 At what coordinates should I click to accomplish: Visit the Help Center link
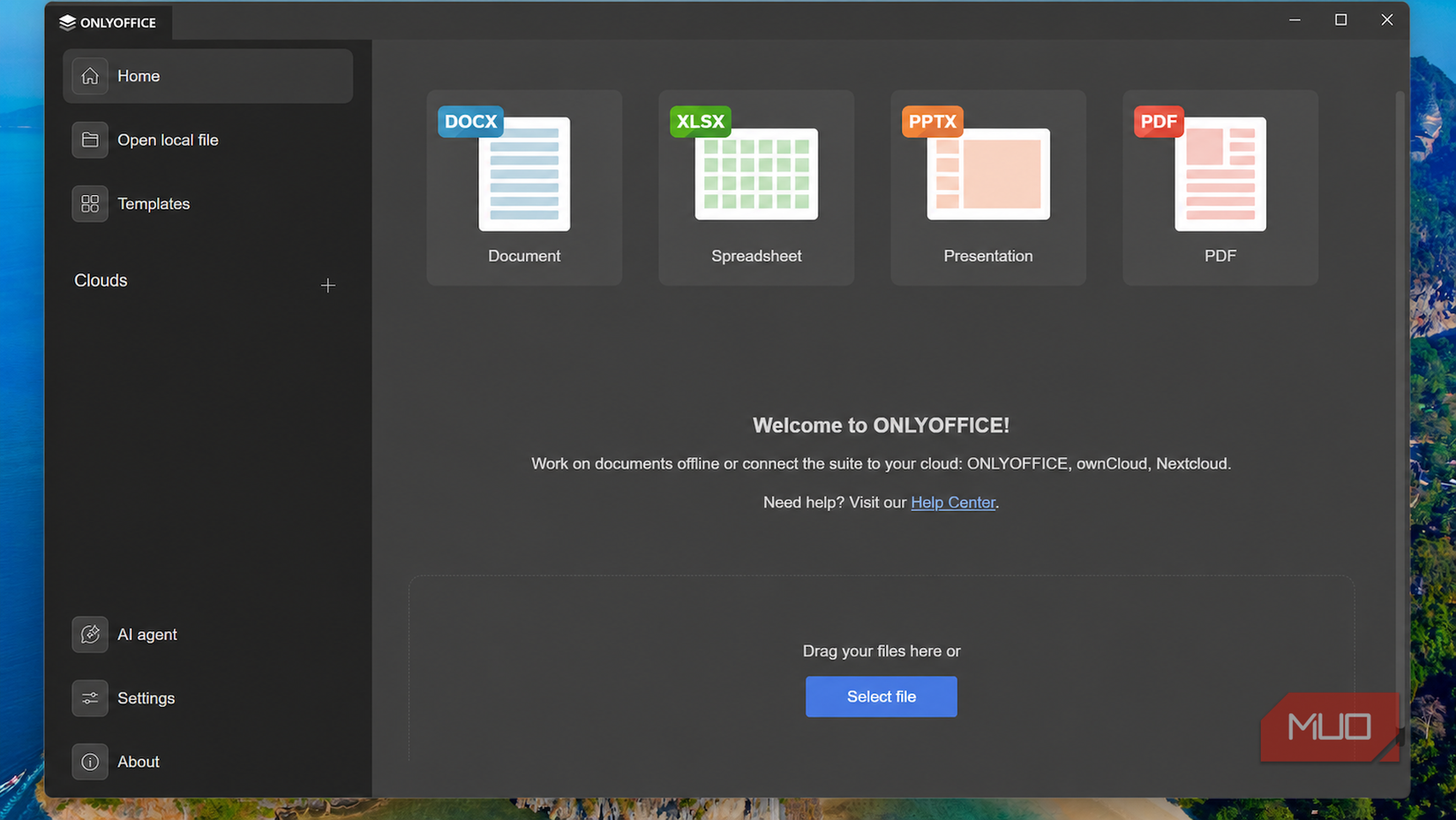pos(953,502)
